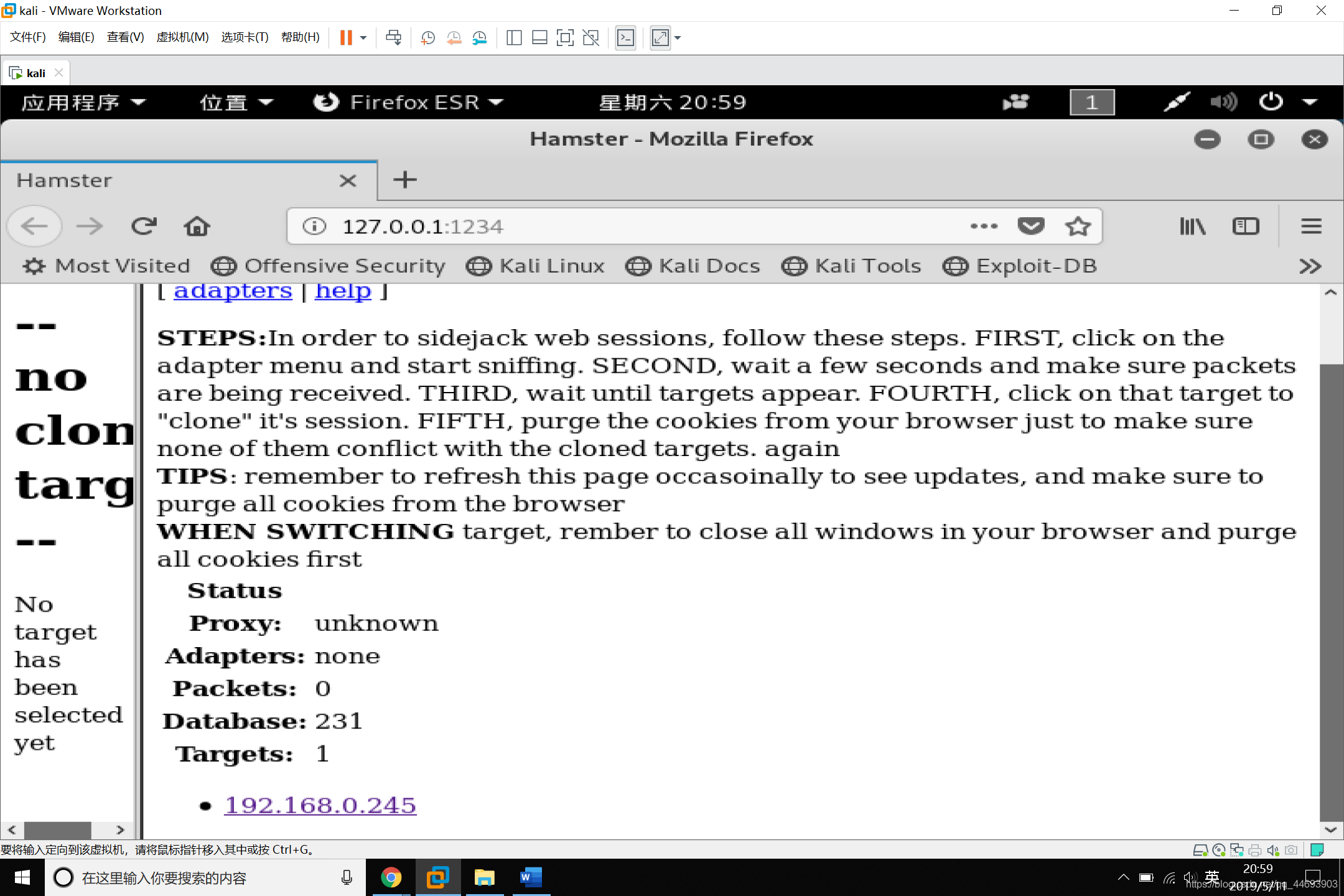Open Word from the Windows taskbar
The image size is (1344, 896).
531,878
